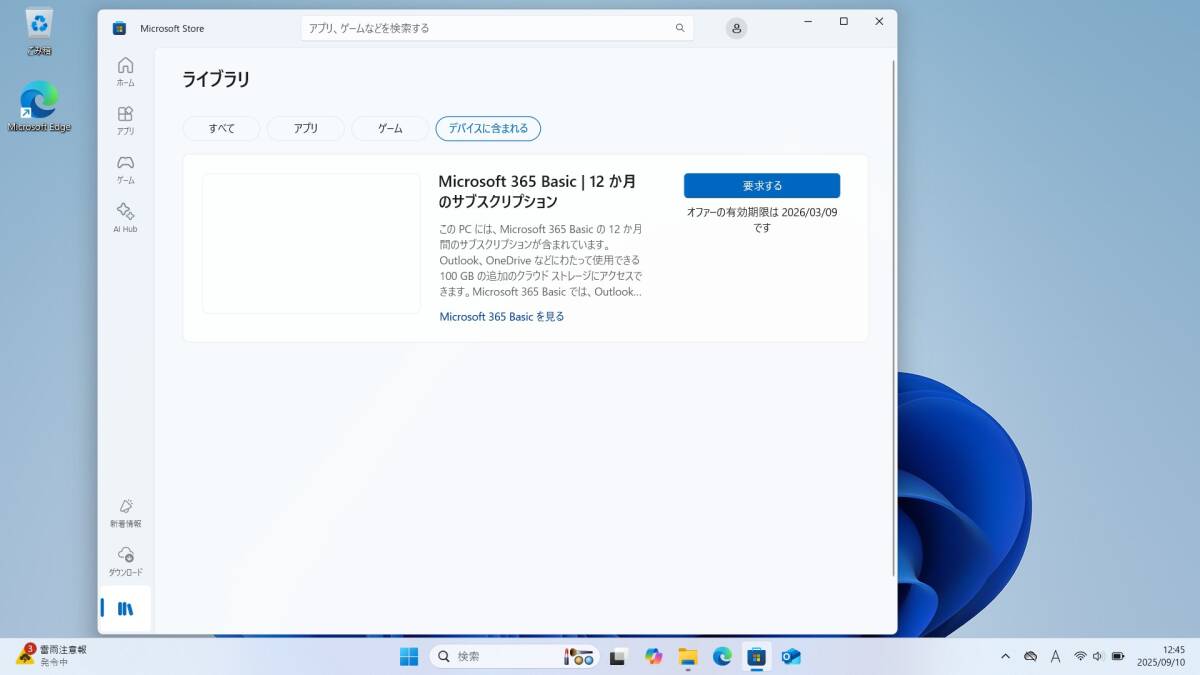Open the Downloads (ダウンロード) page
This screenshot has width=1200, height=675.
point(125,560)
